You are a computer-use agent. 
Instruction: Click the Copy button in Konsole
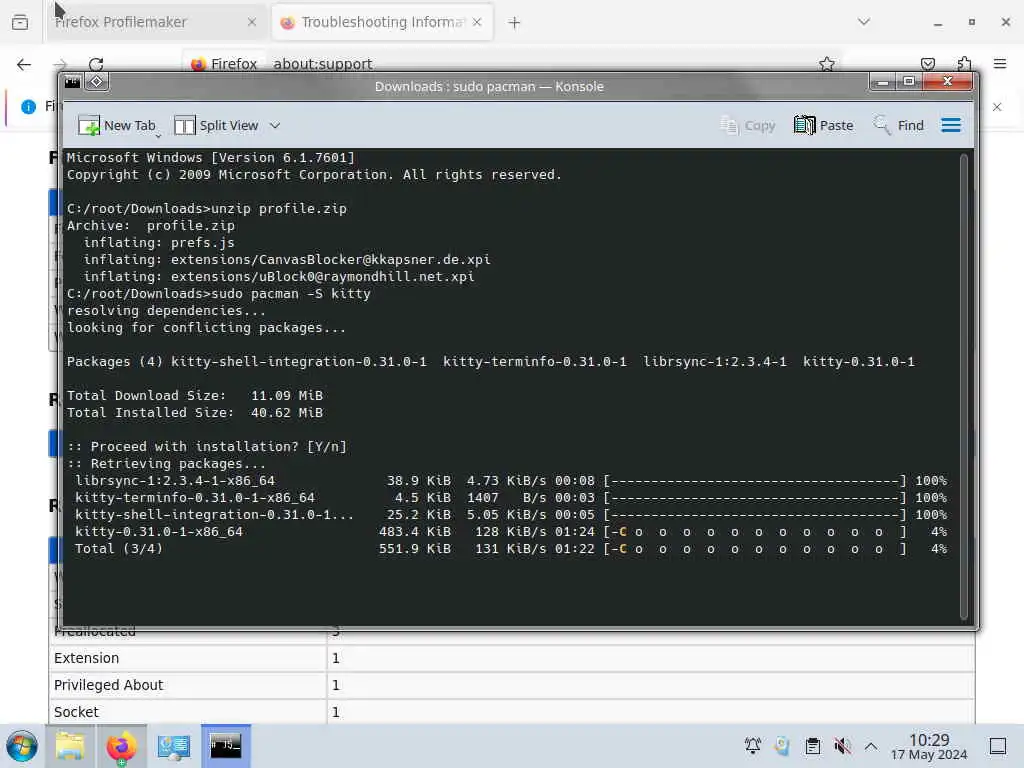click(x=748, y=125)
